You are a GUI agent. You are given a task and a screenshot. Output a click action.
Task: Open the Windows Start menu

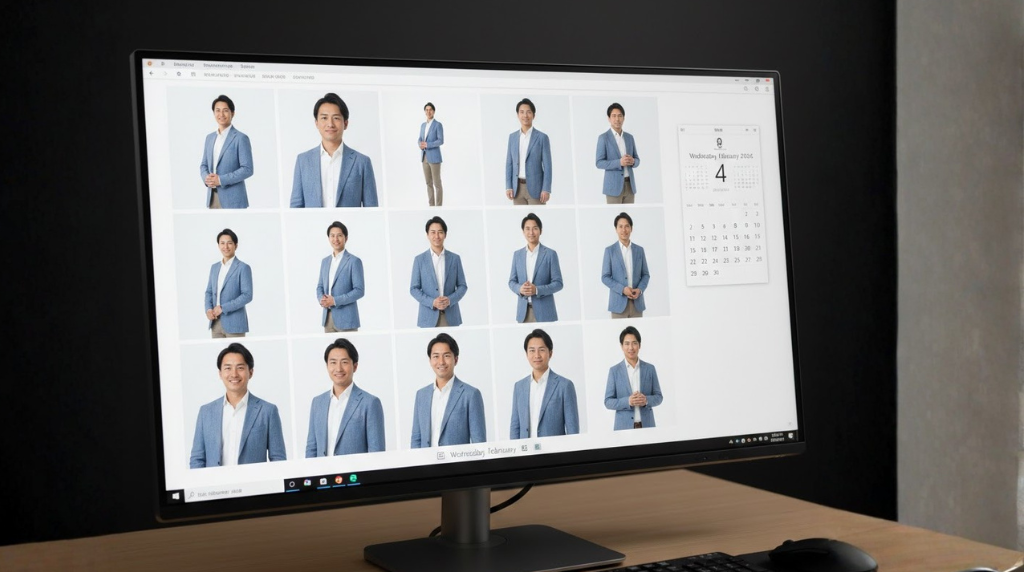176,495
